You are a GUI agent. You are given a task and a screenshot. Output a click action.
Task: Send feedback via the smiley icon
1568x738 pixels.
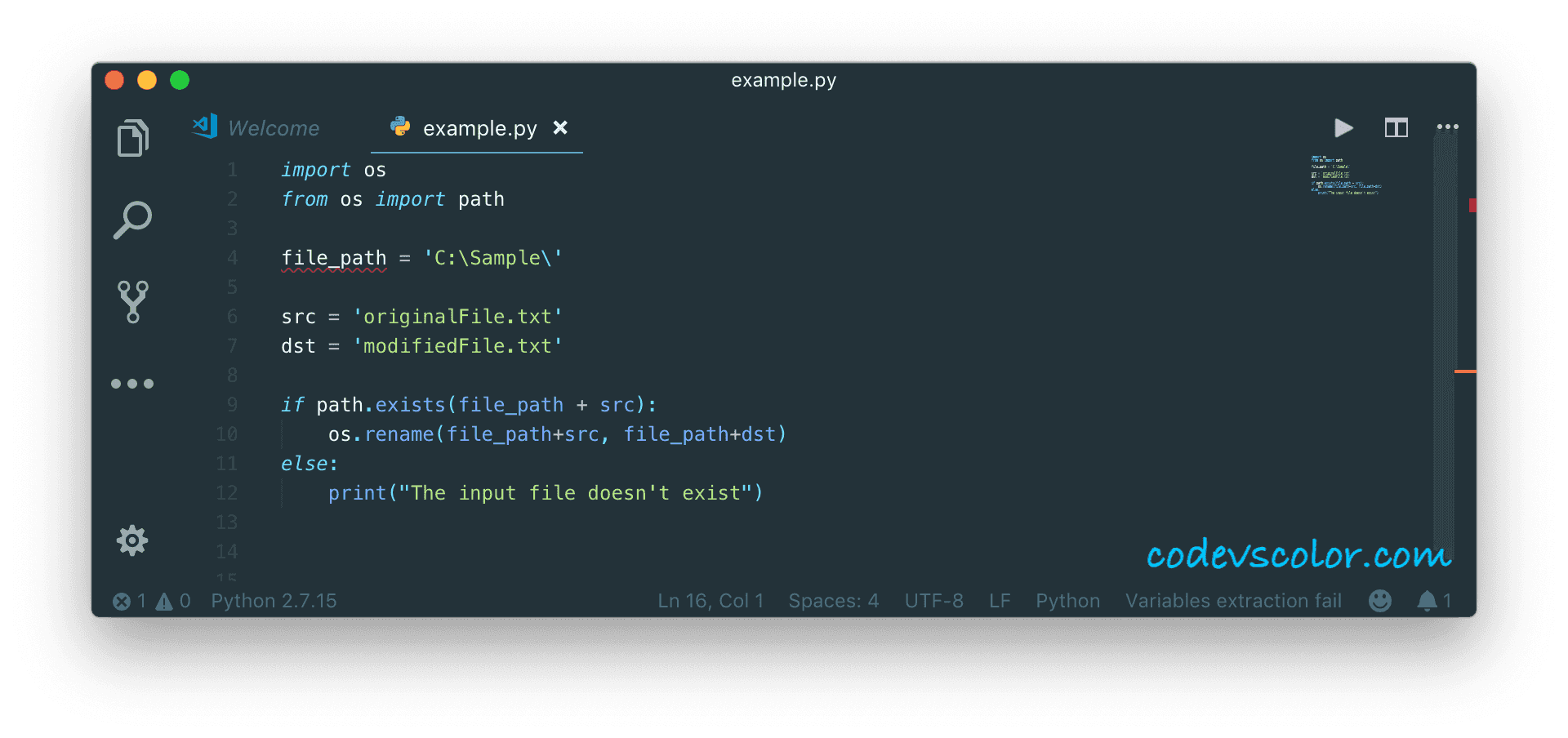point(1380,601)
